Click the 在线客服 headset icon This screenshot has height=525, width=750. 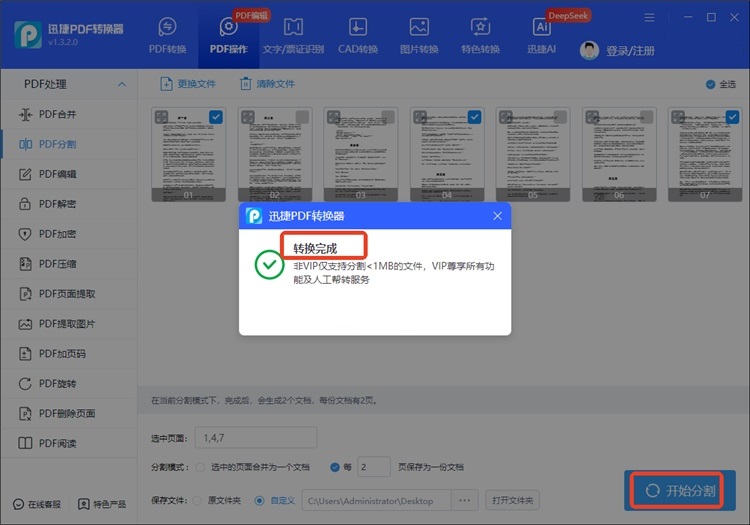[x=18, y=503]
